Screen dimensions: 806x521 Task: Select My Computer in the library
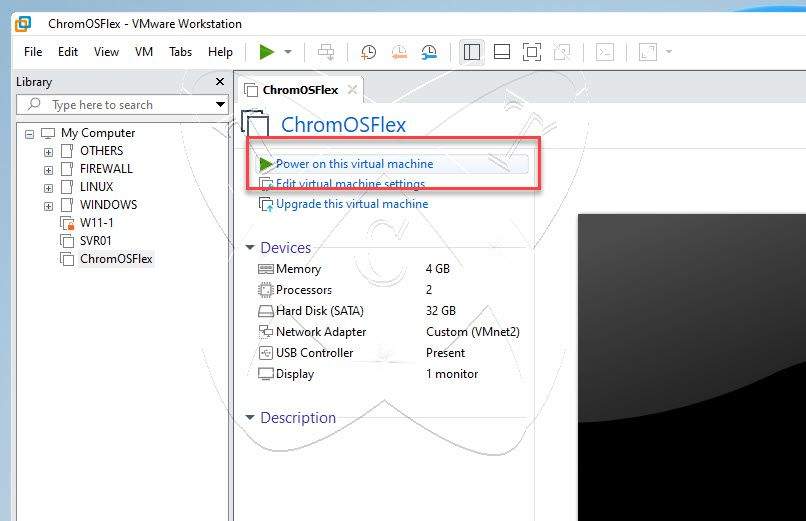98,133
